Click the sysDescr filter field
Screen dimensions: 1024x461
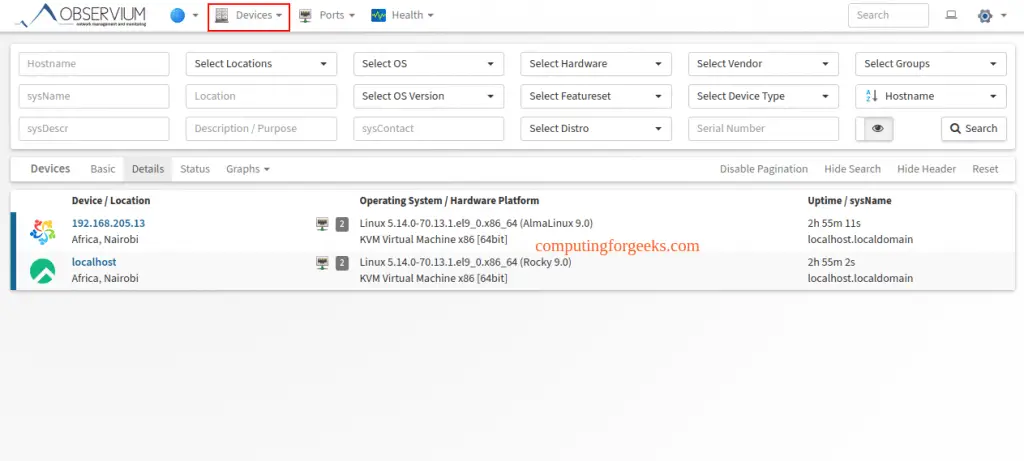coord(94,129)
